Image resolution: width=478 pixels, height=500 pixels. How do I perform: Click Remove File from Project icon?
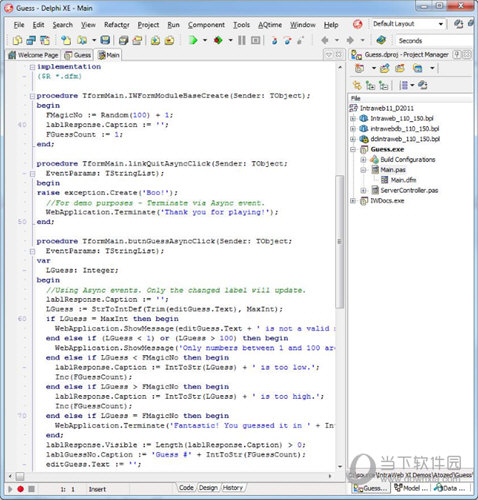coord(169,40)
